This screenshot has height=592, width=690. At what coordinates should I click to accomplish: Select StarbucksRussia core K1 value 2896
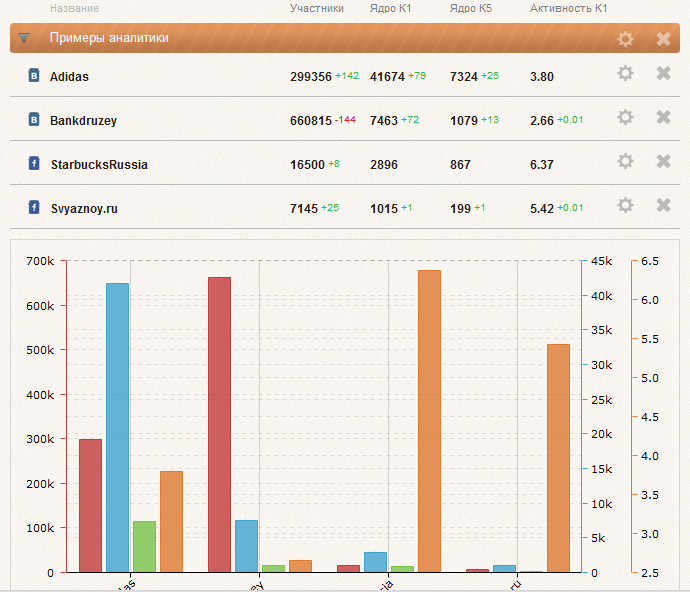(x=384, y=165)
